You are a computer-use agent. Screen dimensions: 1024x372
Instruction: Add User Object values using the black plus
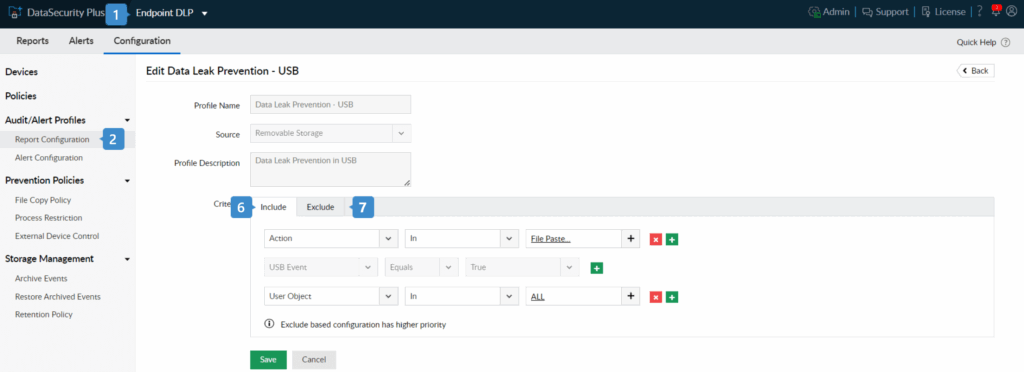pyautogui.click(x=631, y=296)
